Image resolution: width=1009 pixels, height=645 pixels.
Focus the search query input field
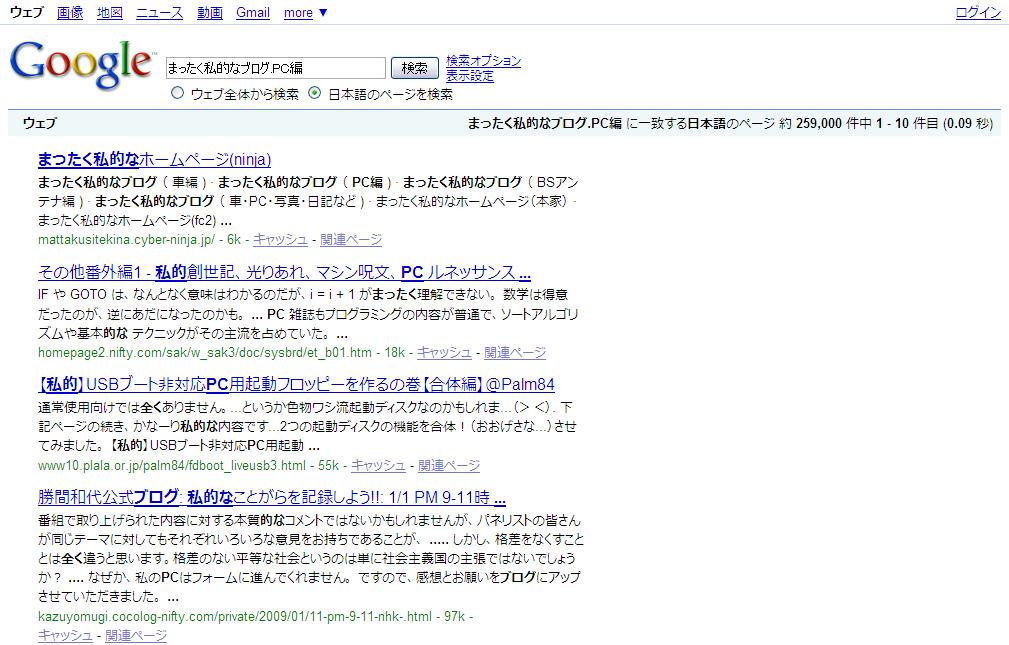pyautogui.click(x=275, y=68)
